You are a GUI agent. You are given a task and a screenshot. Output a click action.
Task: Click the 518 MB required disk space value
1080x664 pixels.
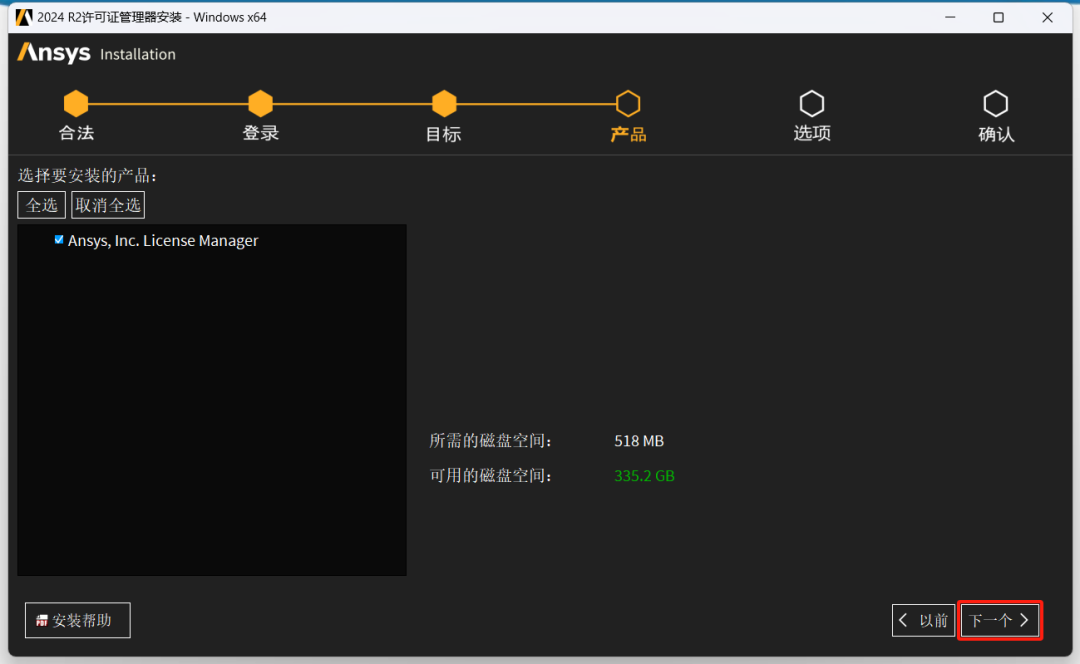pos(639,441)
